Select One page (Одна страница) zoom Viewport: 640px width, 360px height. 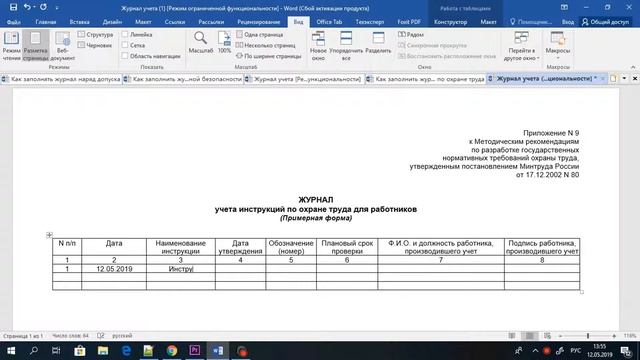point(260,35)
